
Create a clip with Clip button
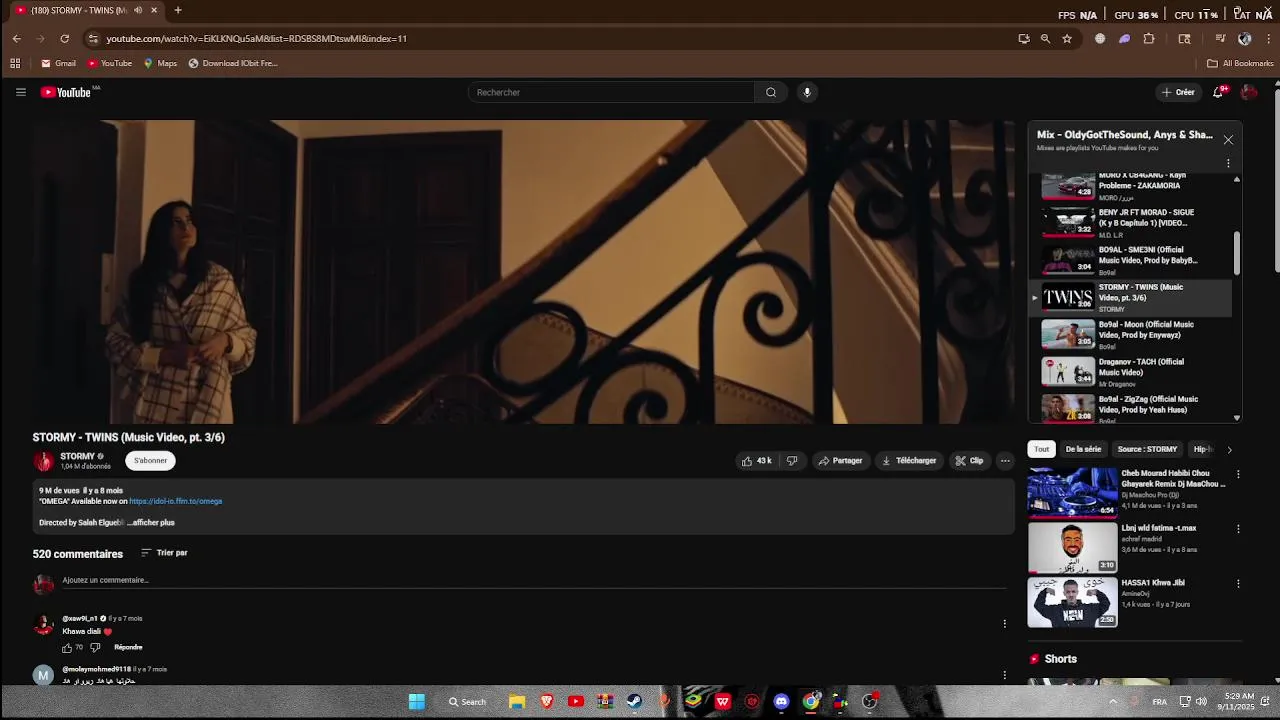(x=969, y=461)
